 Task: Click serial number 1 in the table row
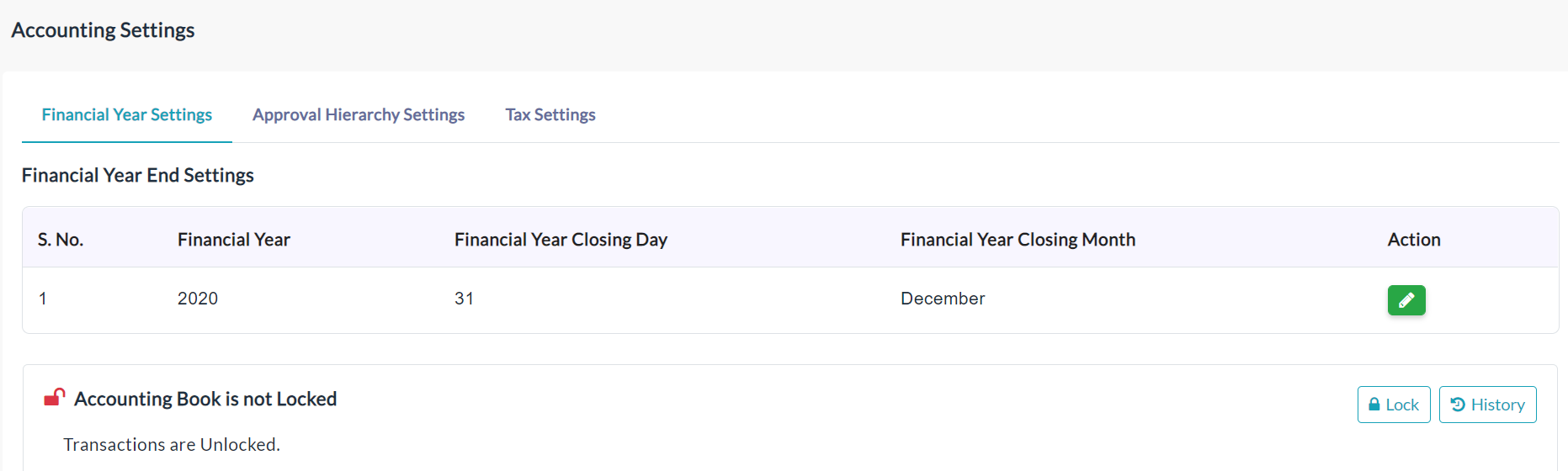click(43, 299)
